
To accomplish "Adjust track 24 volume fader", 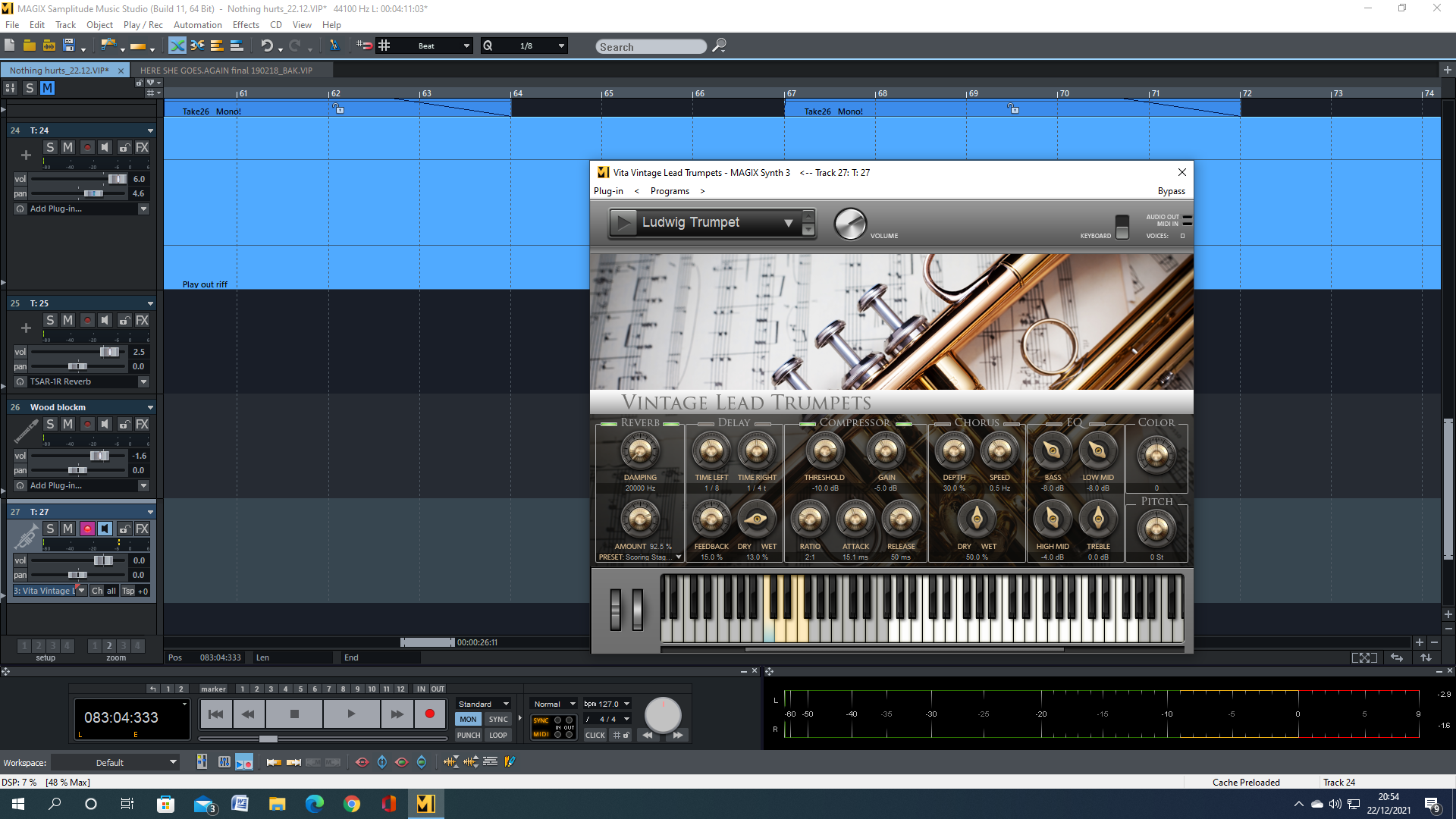I will pos(118,180).
